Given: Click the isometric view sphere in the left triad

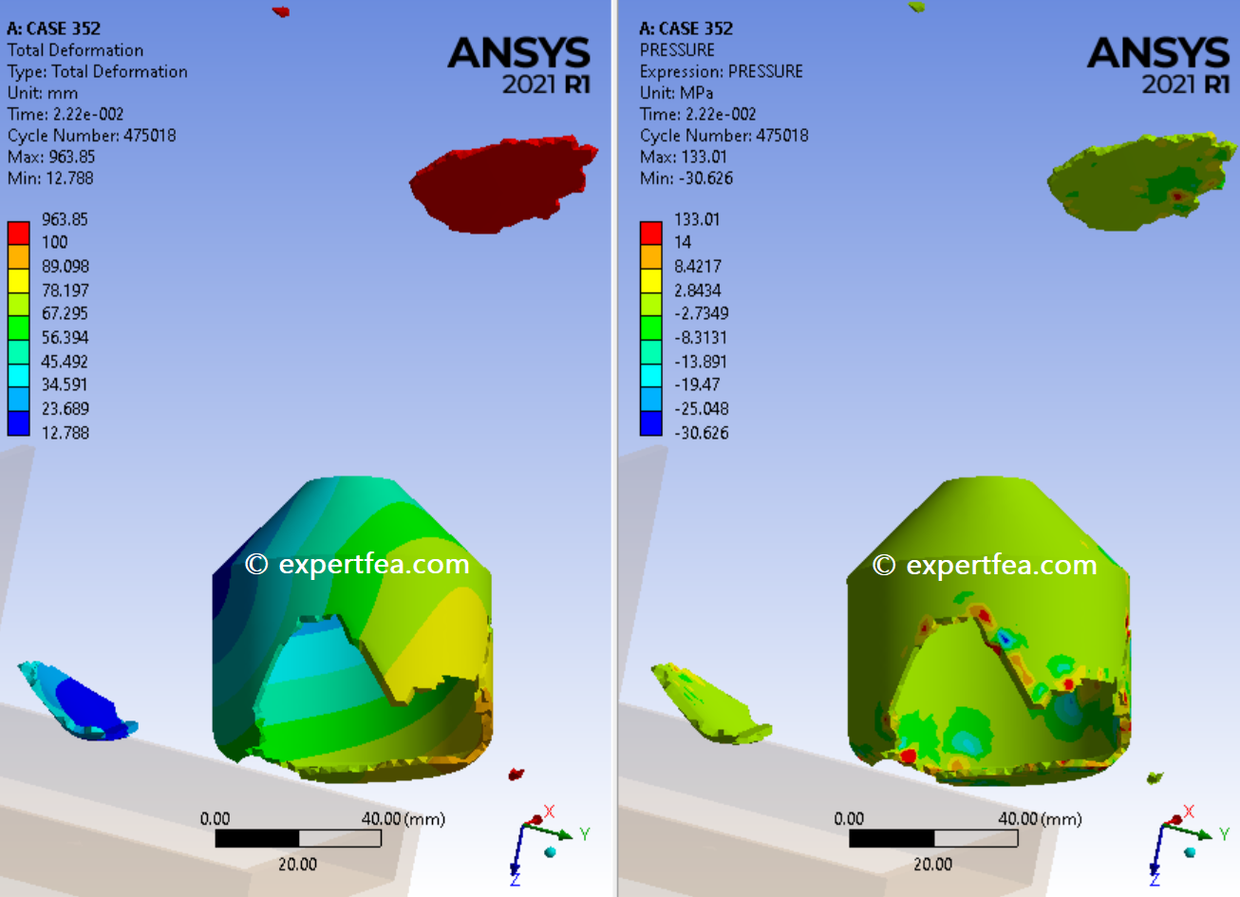Looking at the screenshot, I should [x=550, y=852].
